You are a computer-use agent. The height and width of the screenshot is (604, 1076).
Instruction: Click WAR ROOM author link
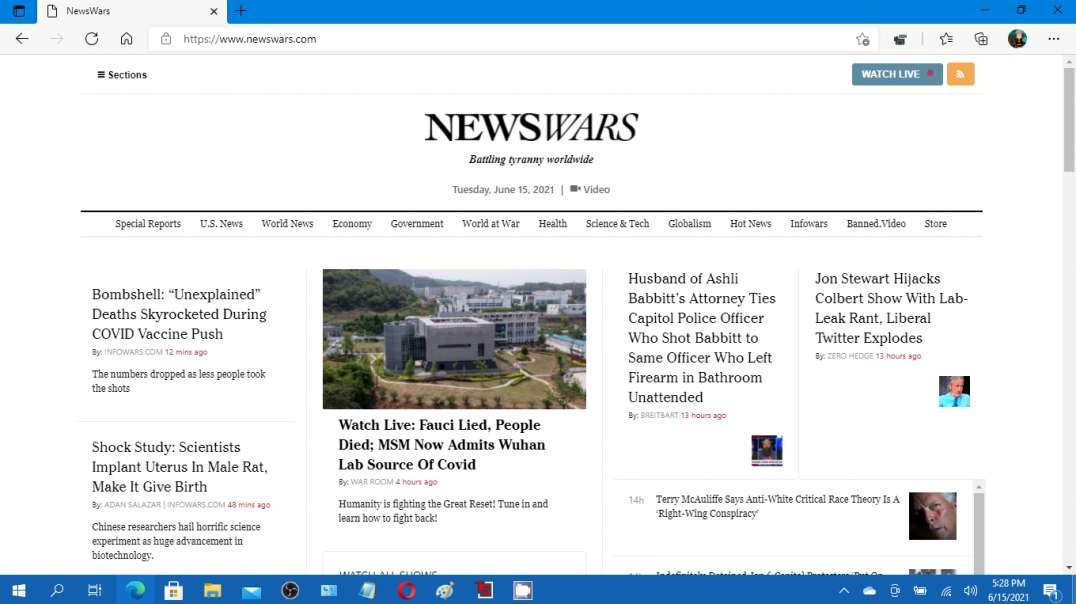(372, 482)
